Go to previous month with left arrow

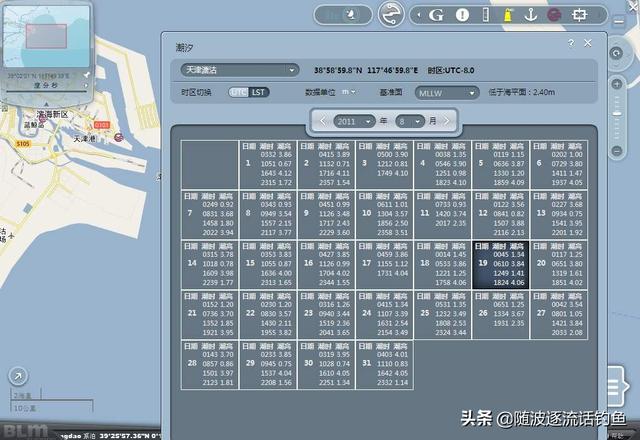(x=321, y=120)
